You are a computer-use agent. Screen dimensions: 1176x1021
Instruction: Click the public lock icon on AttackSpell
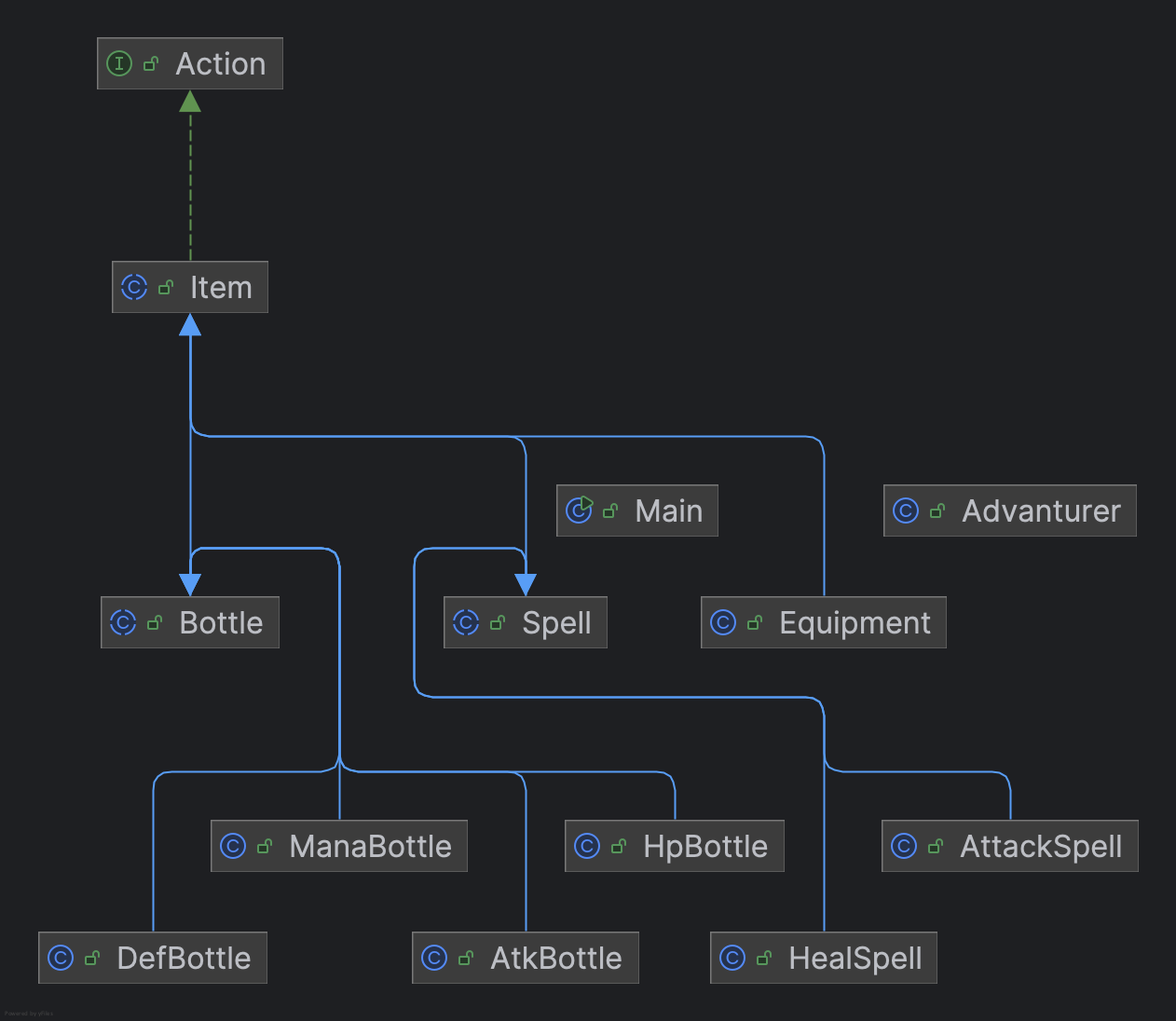[936, 846]
